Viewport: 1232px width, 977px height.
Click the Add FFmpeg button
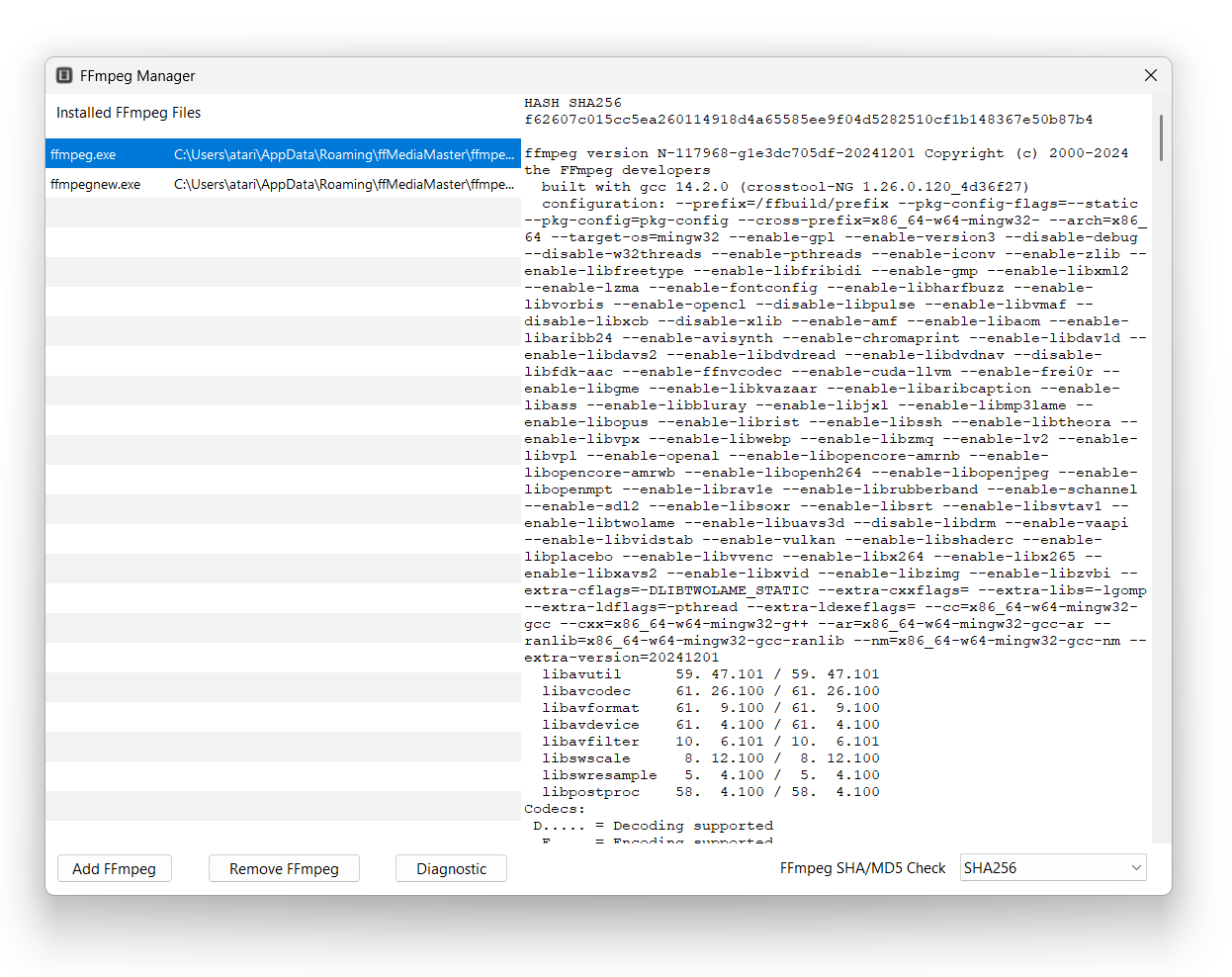point(114,868)
